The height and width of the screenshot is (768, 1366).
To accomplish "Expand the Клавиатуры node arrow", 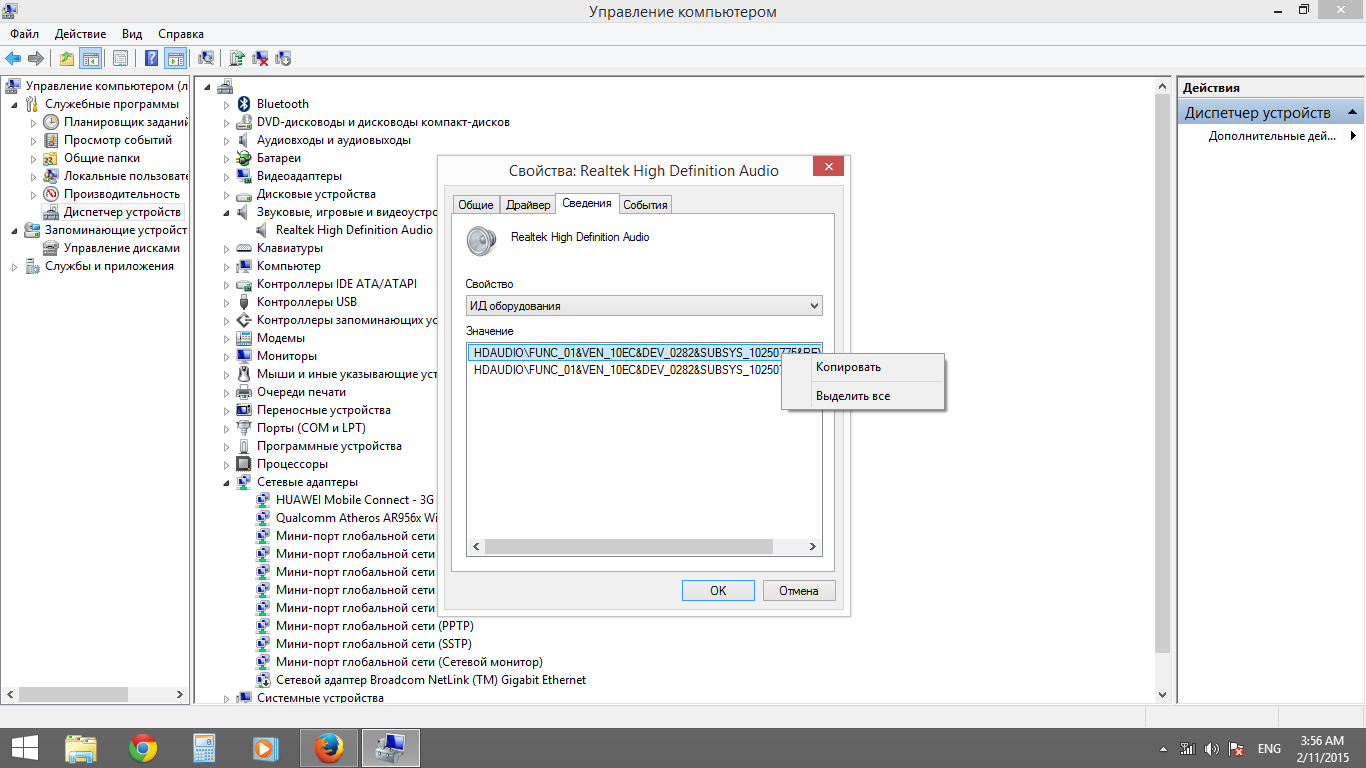I will coord(227,248).
